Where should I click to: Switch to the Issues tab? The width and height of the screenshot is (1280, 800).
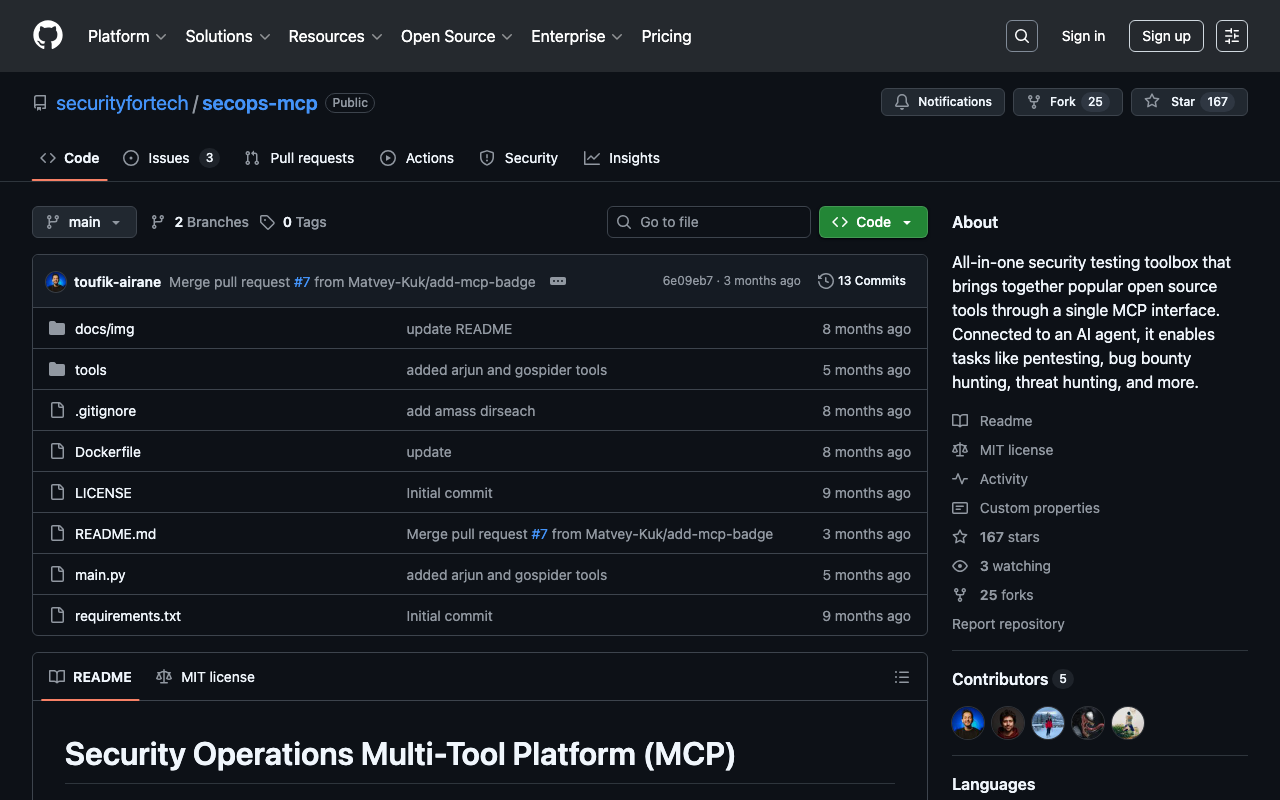click(x=169, y=158)
